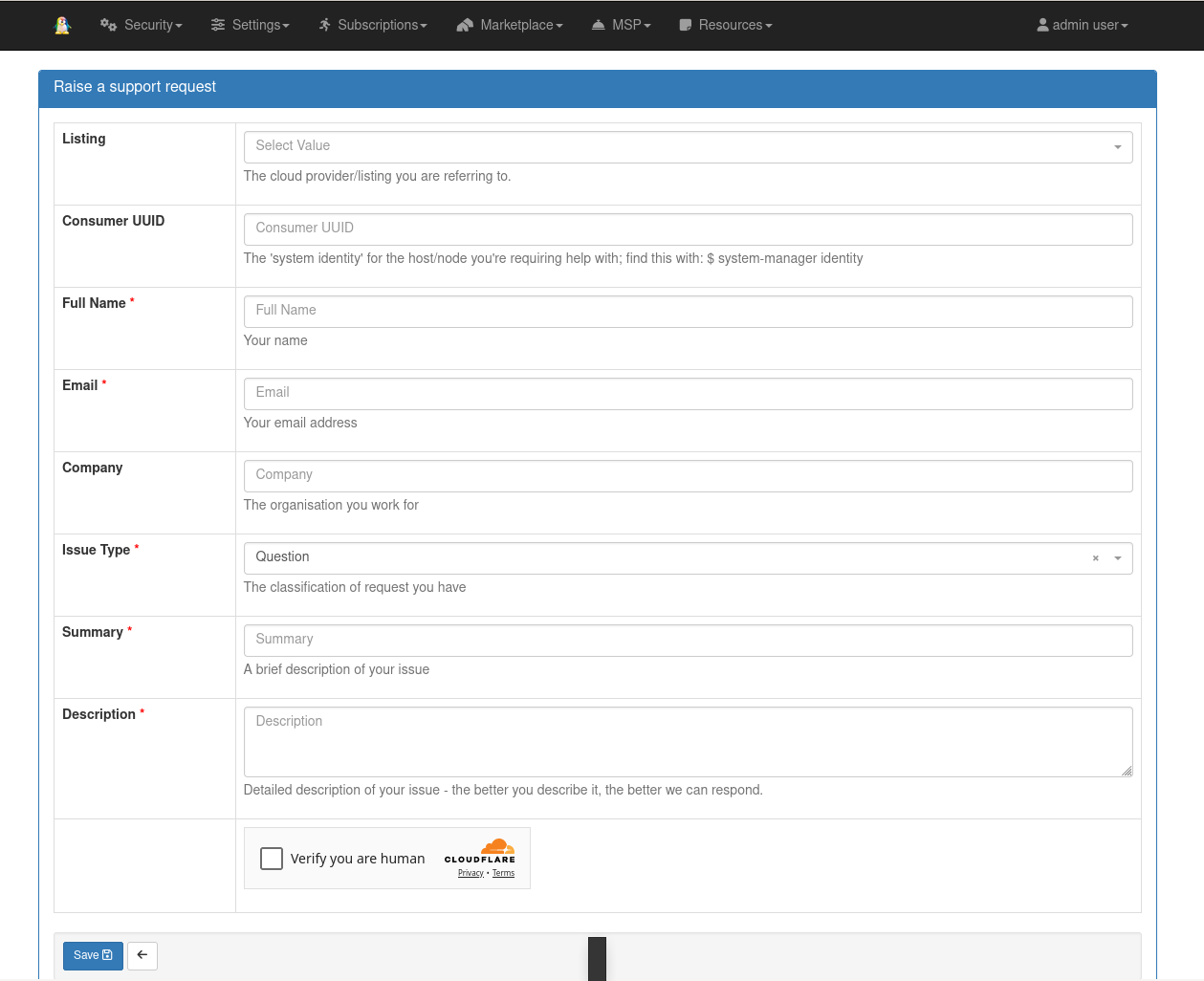The image size is (1204, 981).
Task: Clear the Question selection in Issue Type
Action: click(1096, 558)
